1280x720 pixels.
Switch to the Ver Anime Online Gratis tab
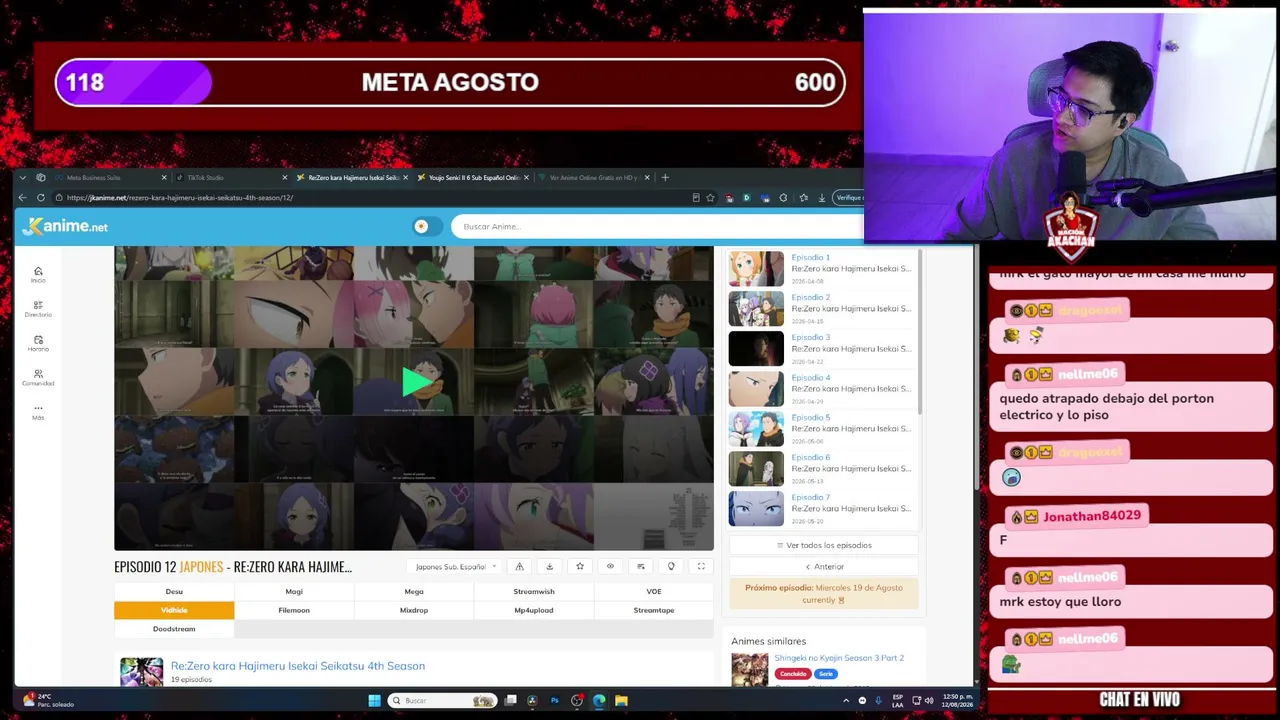coord(593,178)
